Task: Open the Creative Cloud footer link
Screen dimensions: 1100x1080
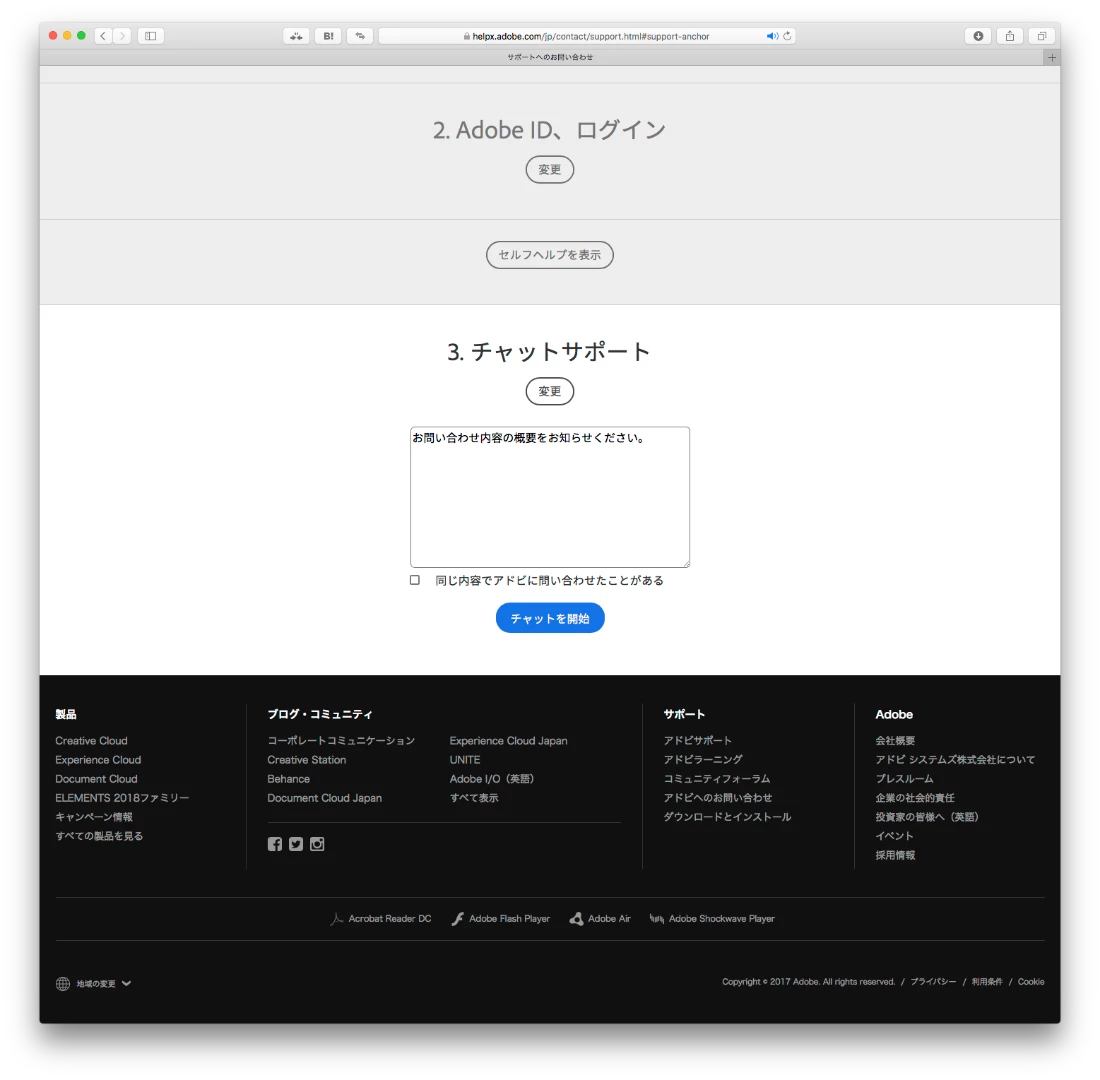Action: point(91,741)
